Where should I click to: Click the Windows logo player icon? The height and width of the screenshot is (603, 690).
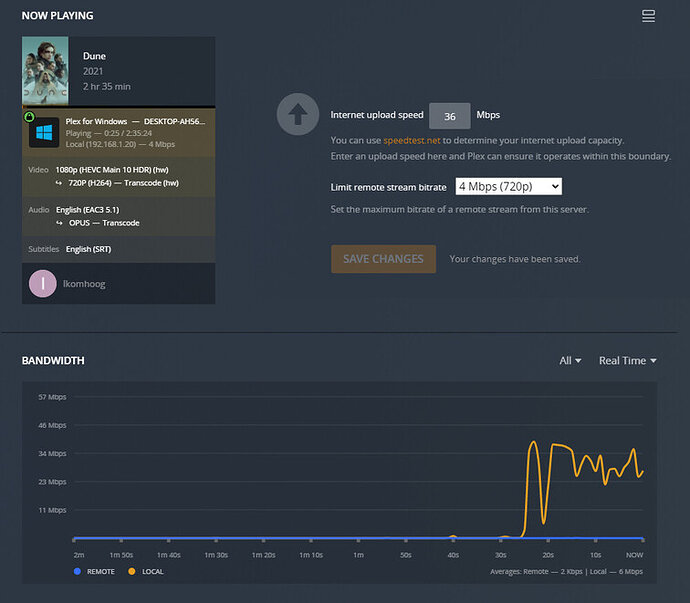44,132
